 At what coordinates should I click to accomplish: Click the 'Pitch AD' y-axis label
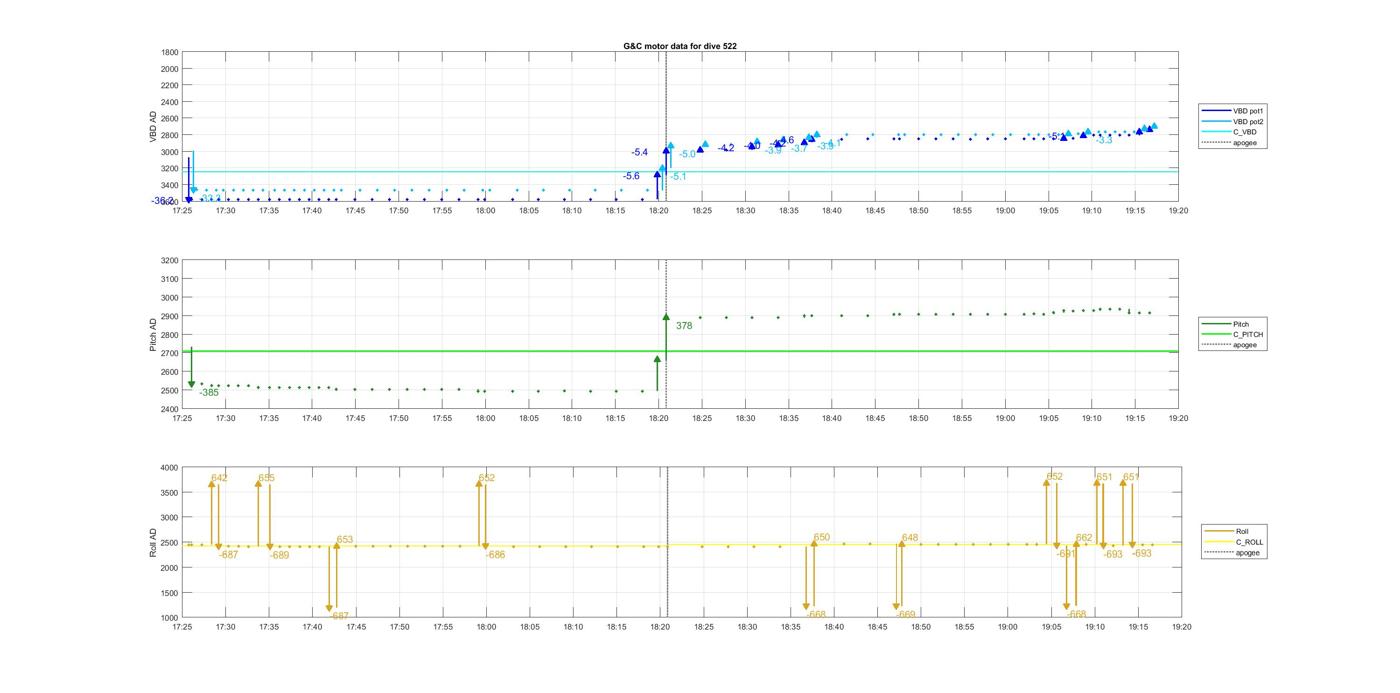(x=153, y=335)
